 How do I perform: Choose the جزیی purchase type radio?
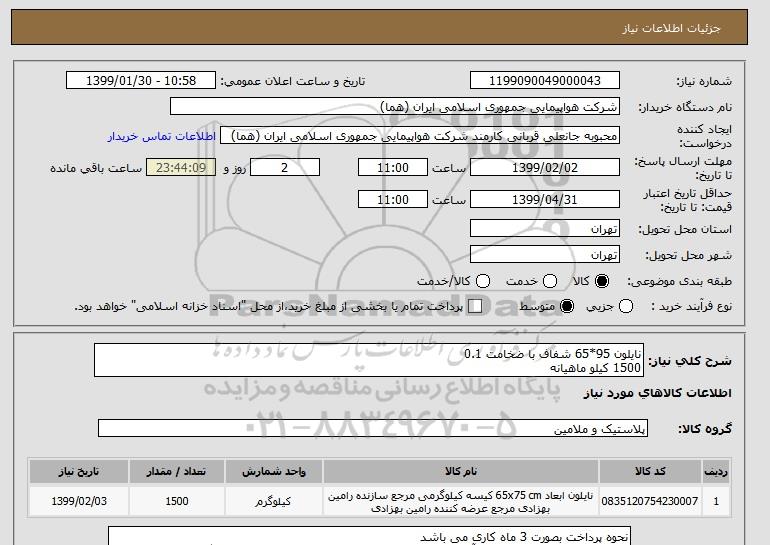point(626,306)
